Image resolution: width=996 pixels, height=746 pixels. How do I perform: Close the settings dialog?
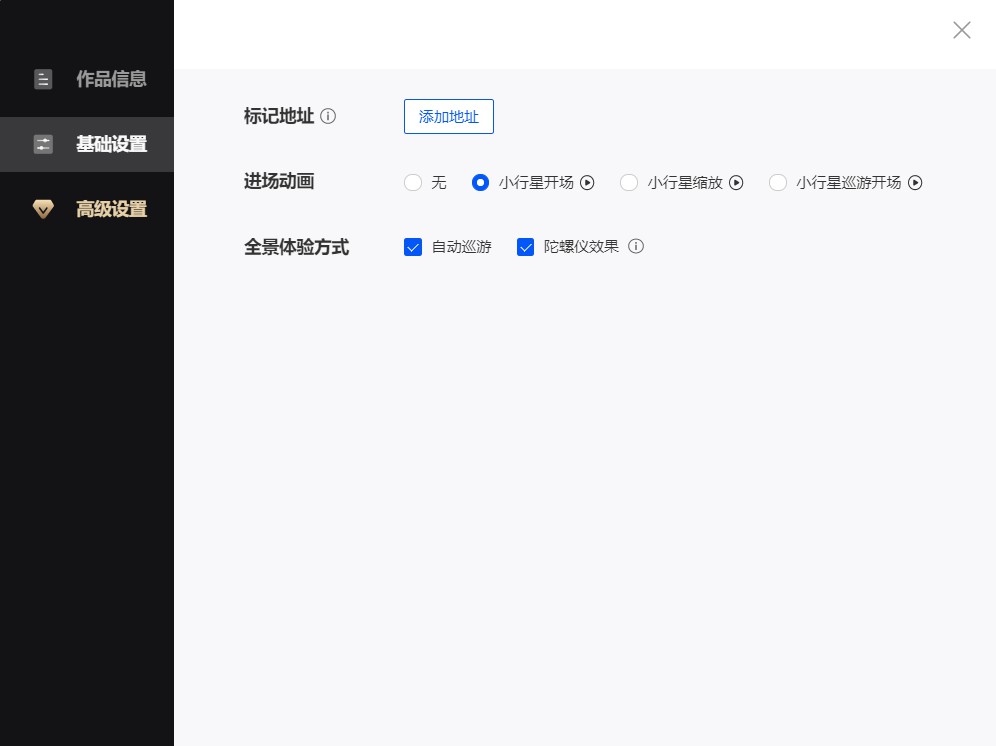(x=962, y=30)
